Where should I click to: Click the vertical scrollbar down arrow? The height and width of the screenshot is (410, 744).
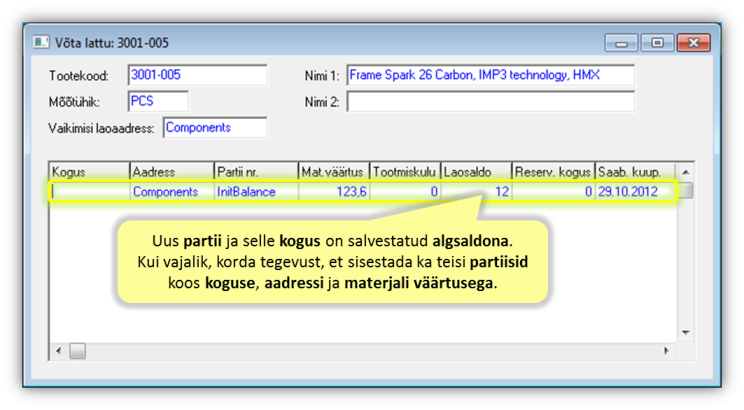pos(686,333)
